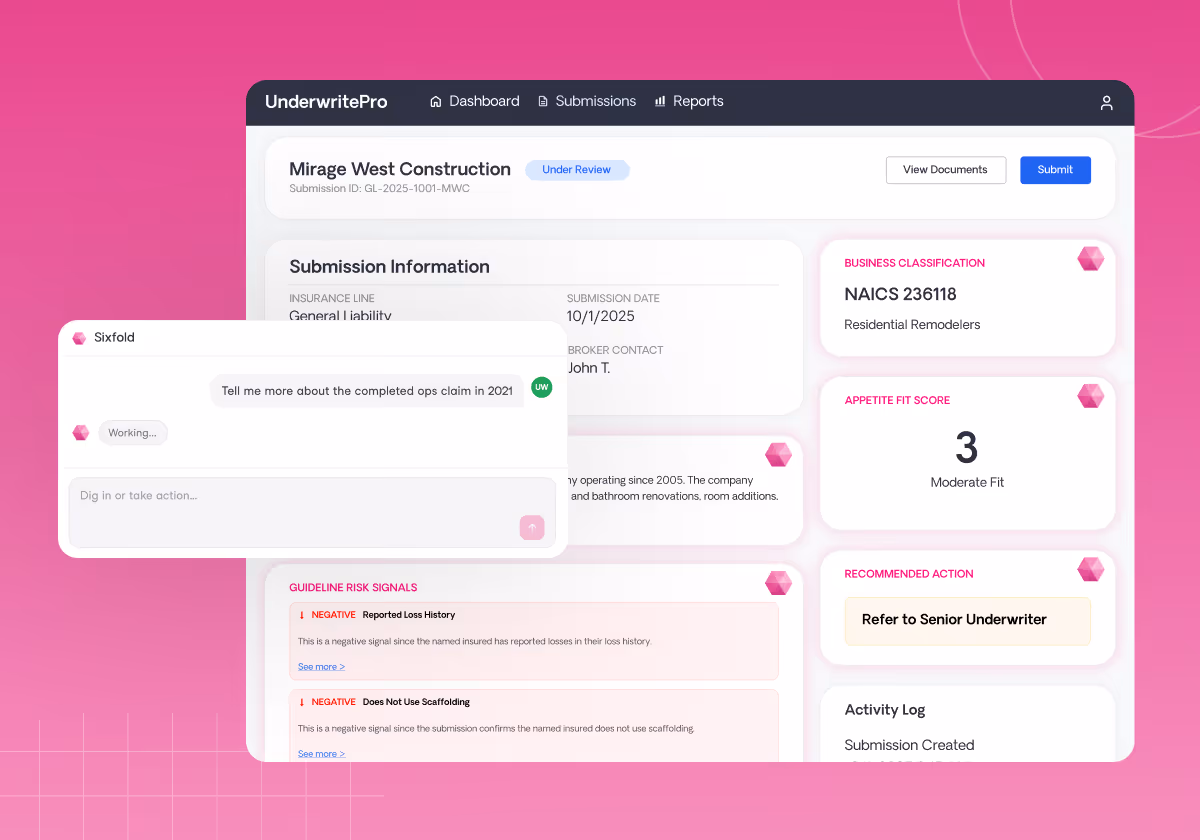This screenshot has width=1200, height=840.
Task: Click the Sixfold gem on Appetite Fit Score card
Action: pyautogui.click(x=1091, y=396)
